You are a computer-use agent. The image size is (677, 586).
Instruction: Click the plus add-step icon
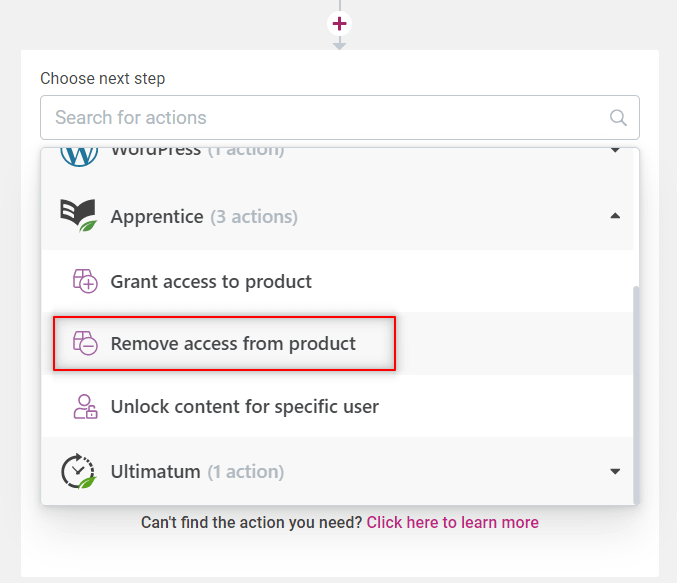point(339,23)
